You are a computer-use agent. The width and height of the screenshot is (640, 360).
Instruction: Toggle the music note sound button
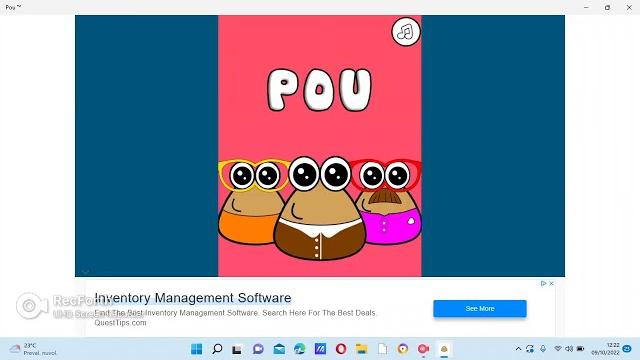click(x=406, y=31)
